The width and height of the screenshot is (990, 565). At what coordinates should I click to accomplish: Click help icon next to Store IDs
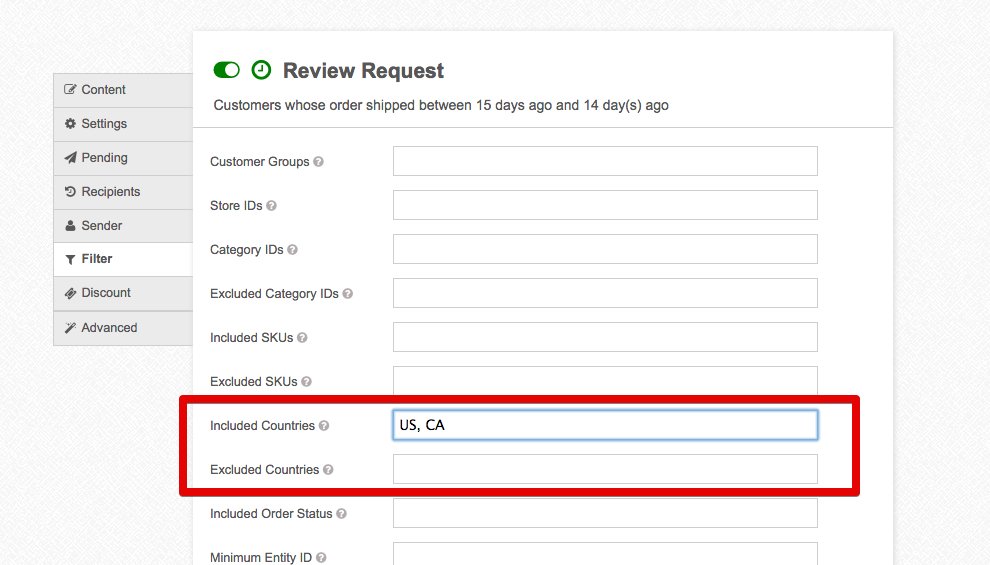tap(271, 206)
